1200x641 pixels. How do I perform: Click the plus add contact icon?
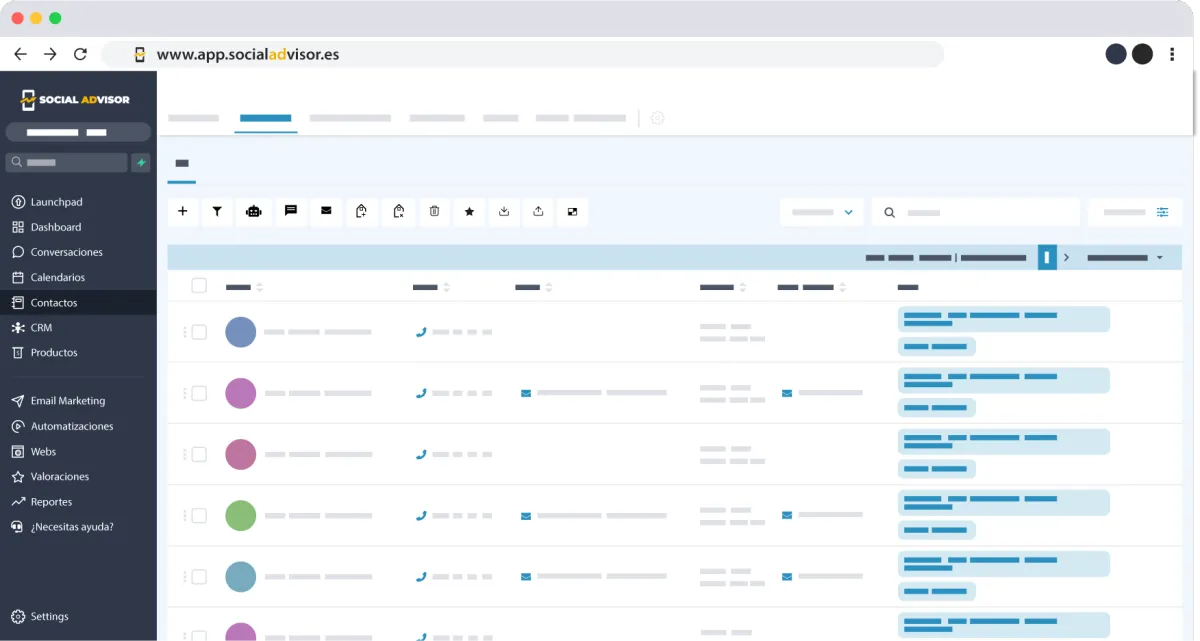(182, 211)
